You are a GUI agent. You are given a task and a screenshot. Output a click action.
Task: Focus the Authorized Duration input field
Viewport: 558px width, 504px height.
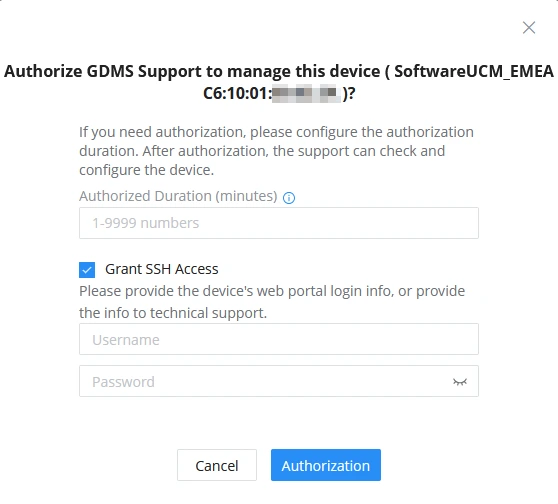(279, 223)
